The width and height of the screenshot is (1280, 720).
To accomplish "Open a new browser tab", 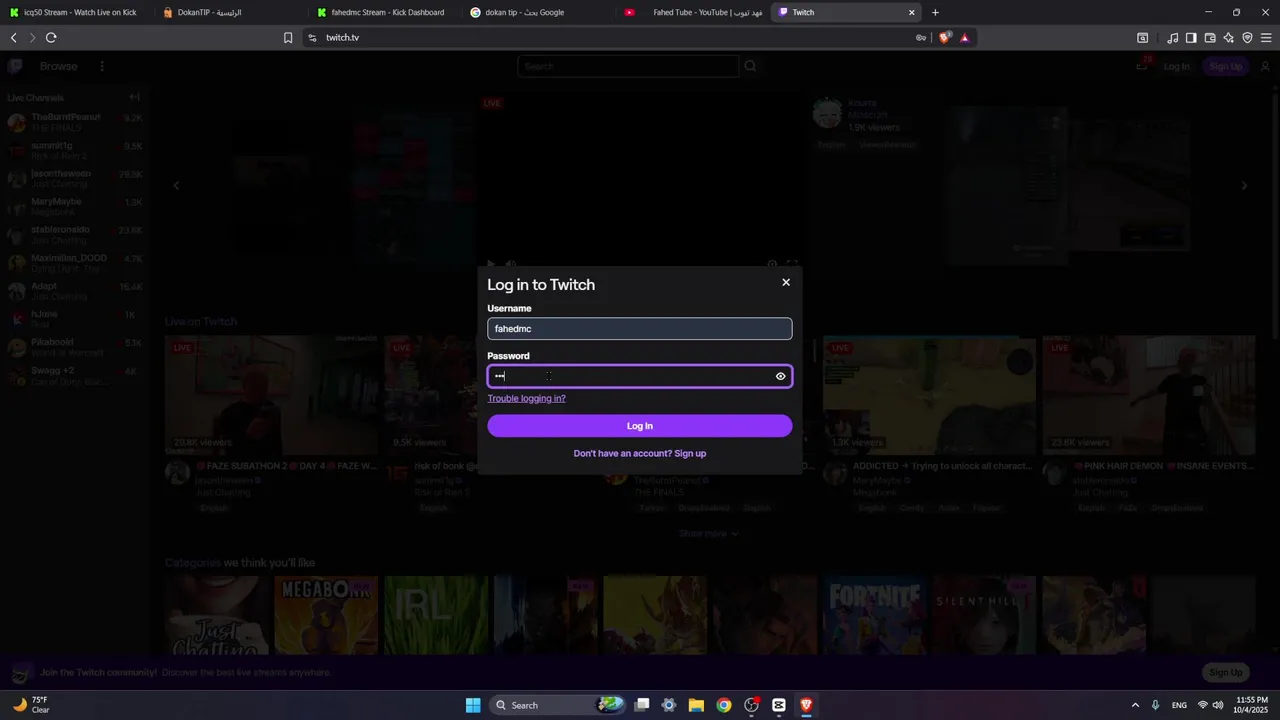I will pyautogui.click(x=935, y=13).
